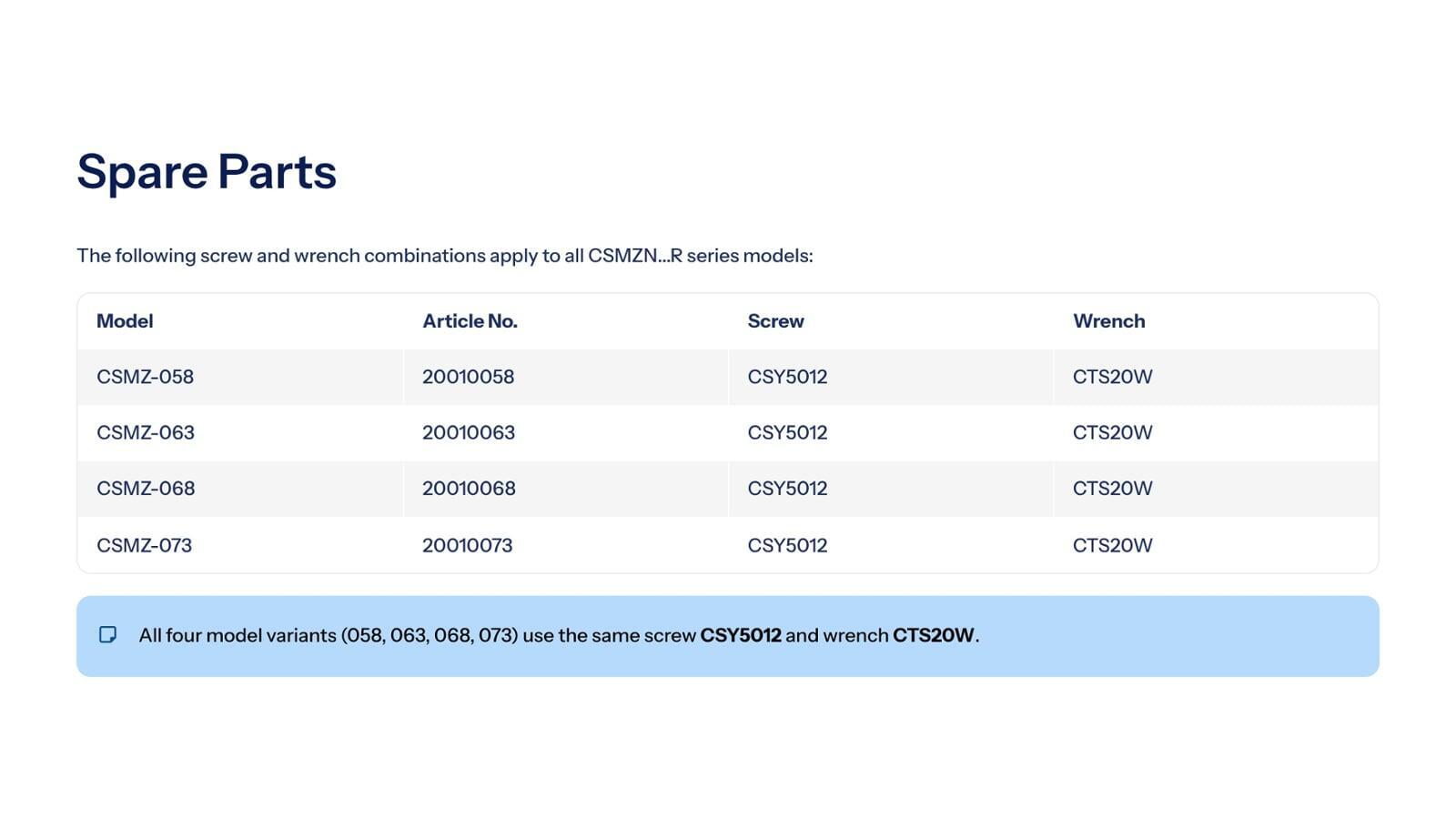Image resolution: width=1456 pixels, height=819 pixels.
Task: Click the wrench cell in CSMZ-073 row
Action: tap(1112, 545)
